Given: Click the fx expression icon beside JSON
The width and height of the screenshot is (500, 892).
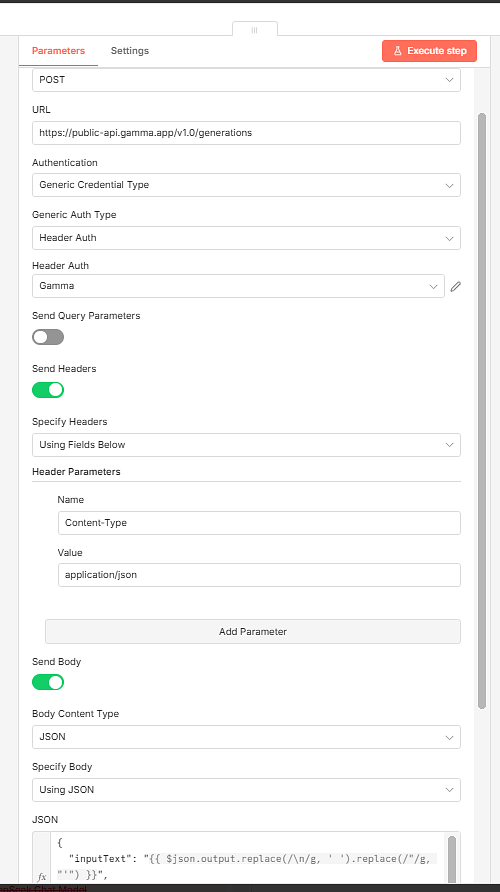Looking at the screenshot, I should pos(42,877).
